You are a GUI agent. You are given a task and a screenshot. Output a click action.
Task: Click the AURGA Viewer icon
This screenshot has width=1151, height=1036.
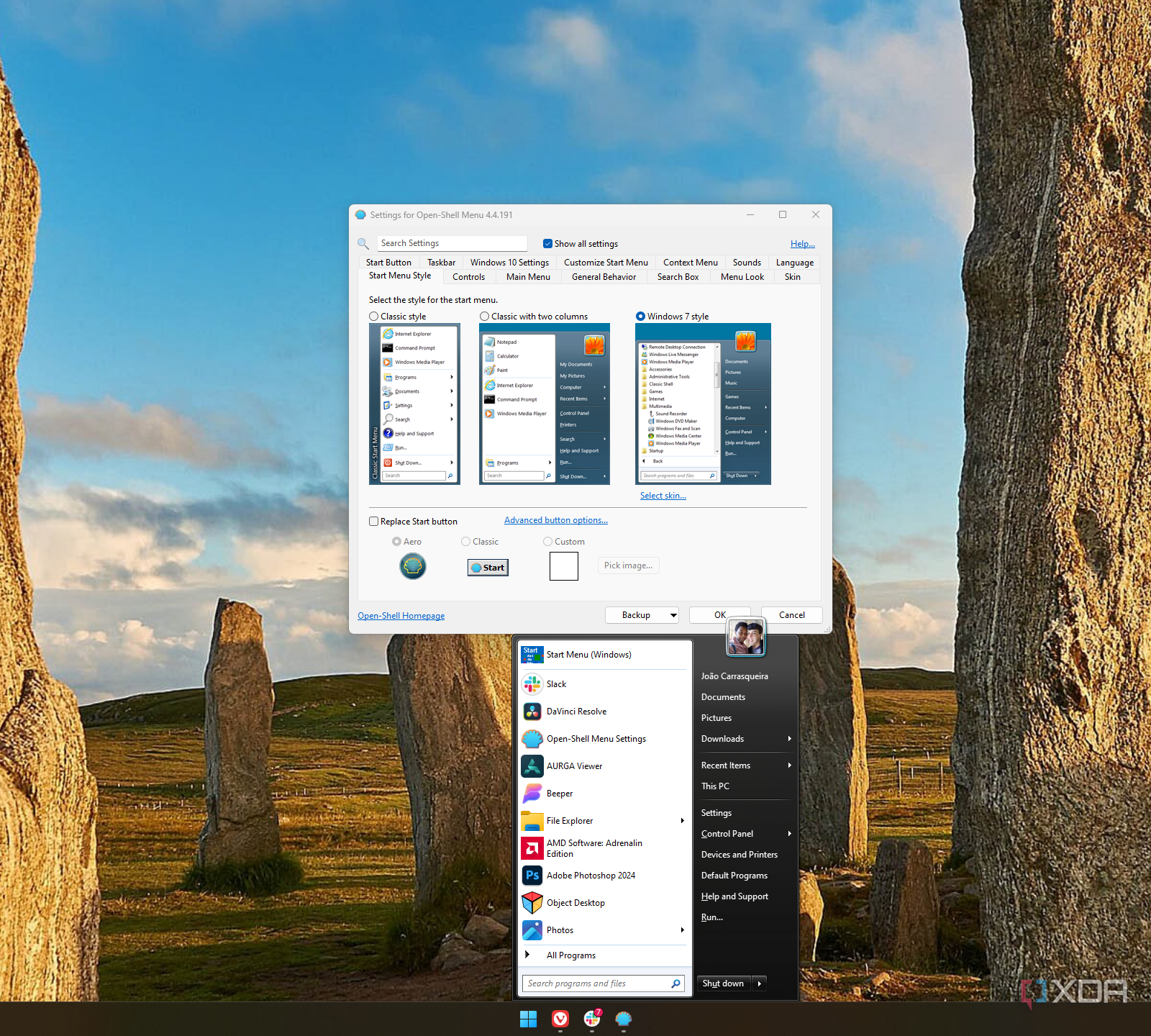[x=532, y=766]
